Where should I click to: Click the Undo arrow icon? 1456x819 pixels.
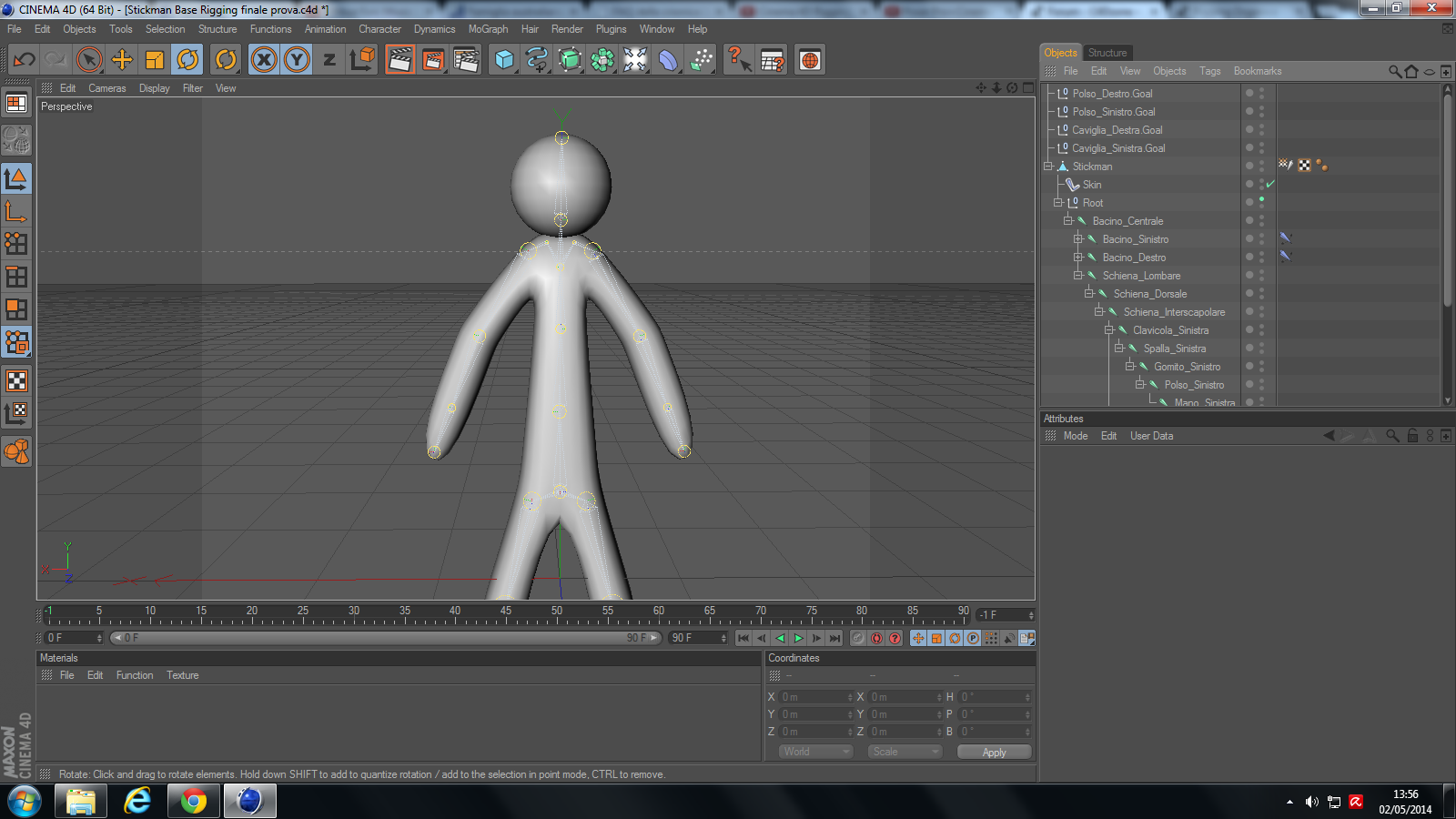point(25,60)
